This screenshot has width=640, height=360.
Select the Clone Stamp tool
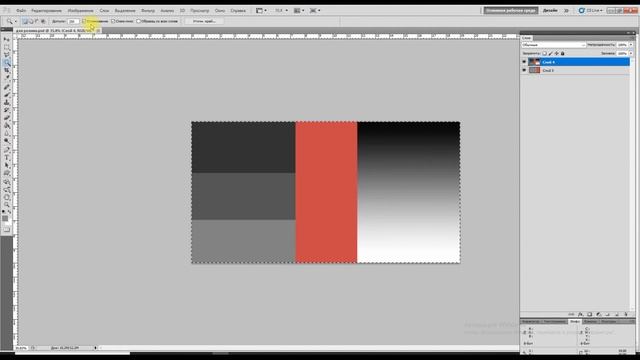point(7,102)
